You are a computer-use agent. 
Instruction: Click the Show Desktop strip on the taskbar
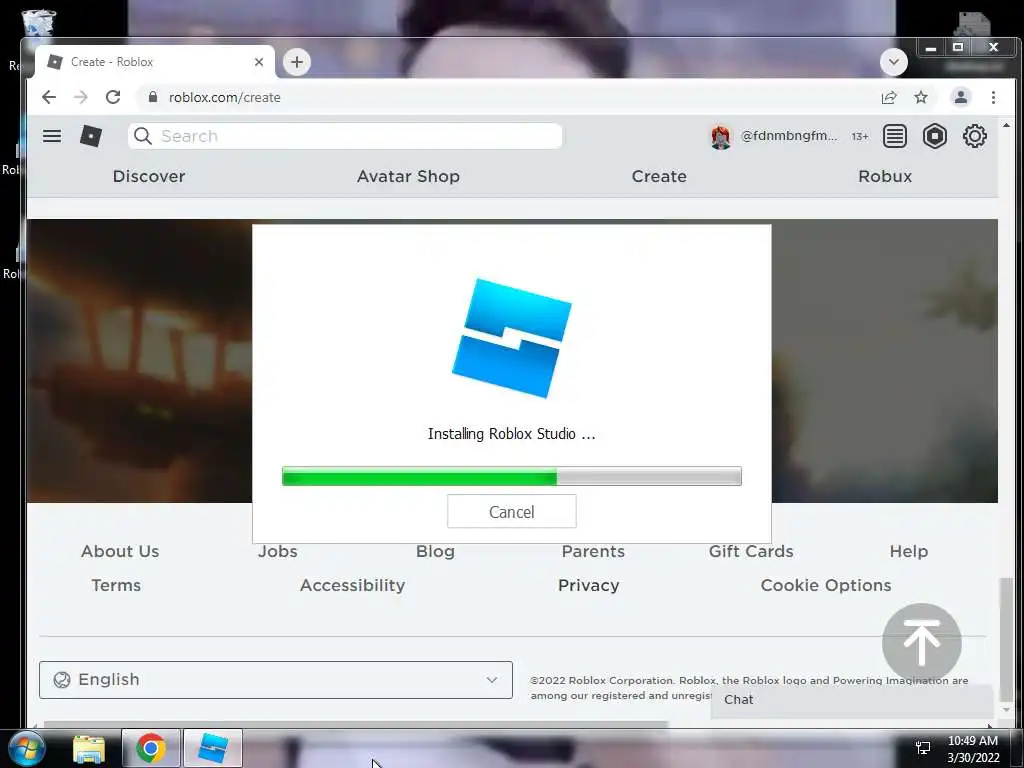(x=1017, y=748)
